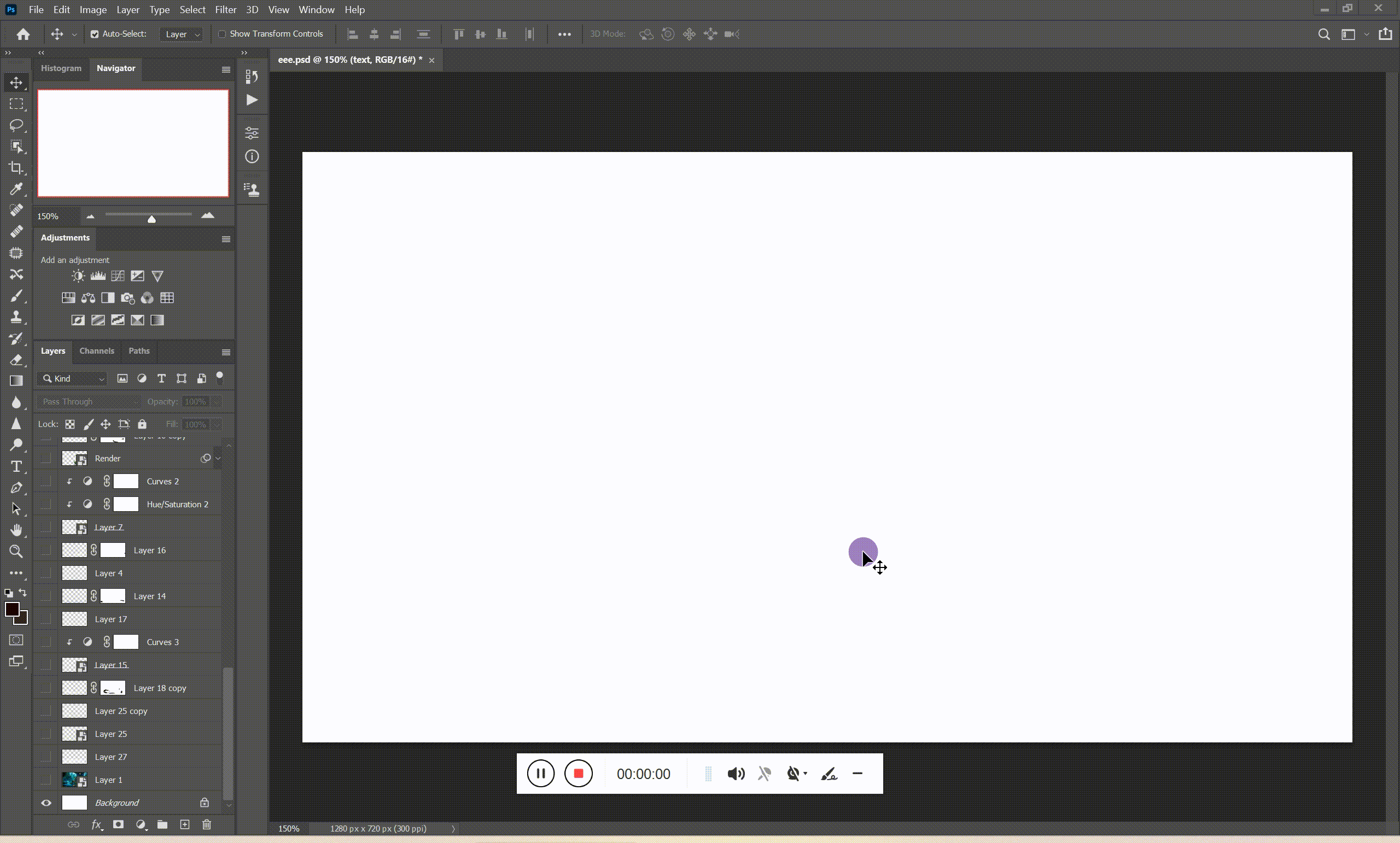The width and height of the screenshot is (1400, 843).
Task: Open the Image menu
Action: [x=92, y=10]
